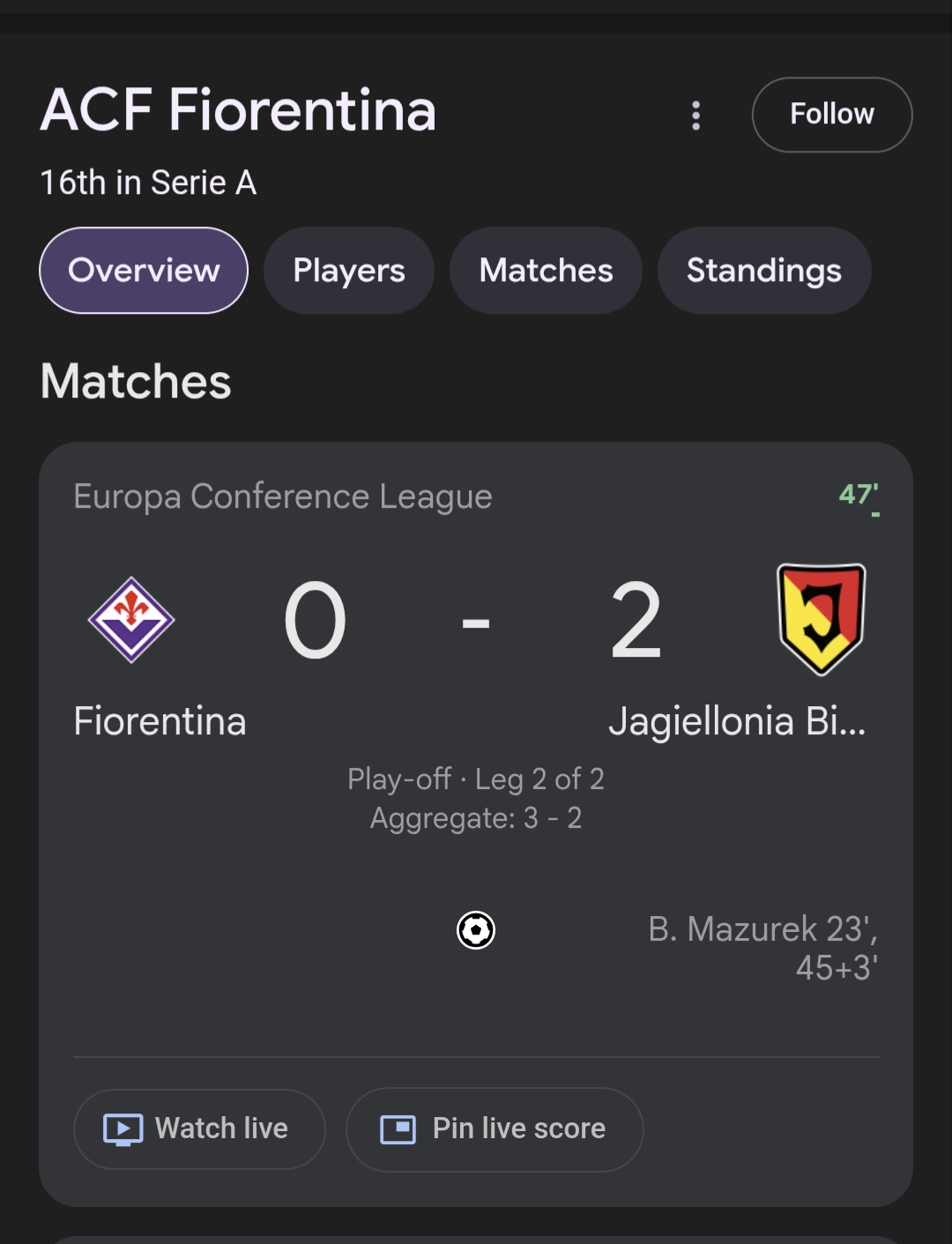Click the picture-in-picture icon in Pin live score

pyautogui.click(x=398, y=1129)
